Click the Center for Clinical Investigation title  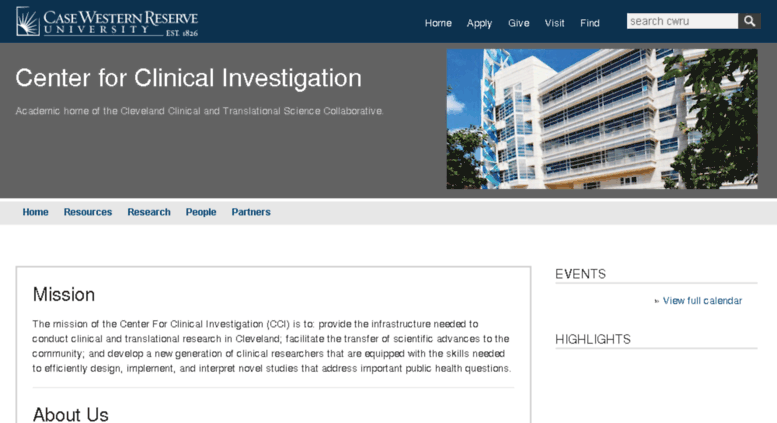click(x=188, y=78)
